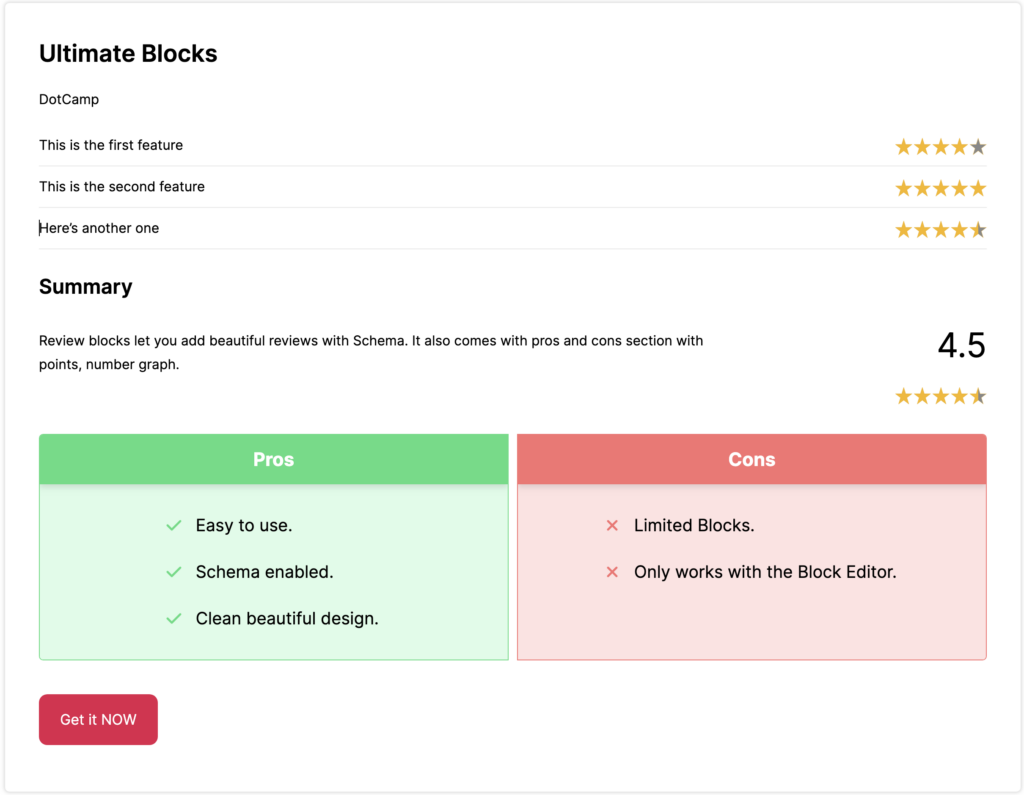Click the half-filled star on 'Here's another one' rating
Image resolution: width=1024 pixels, height=795 pixels.
pos(977,228)
